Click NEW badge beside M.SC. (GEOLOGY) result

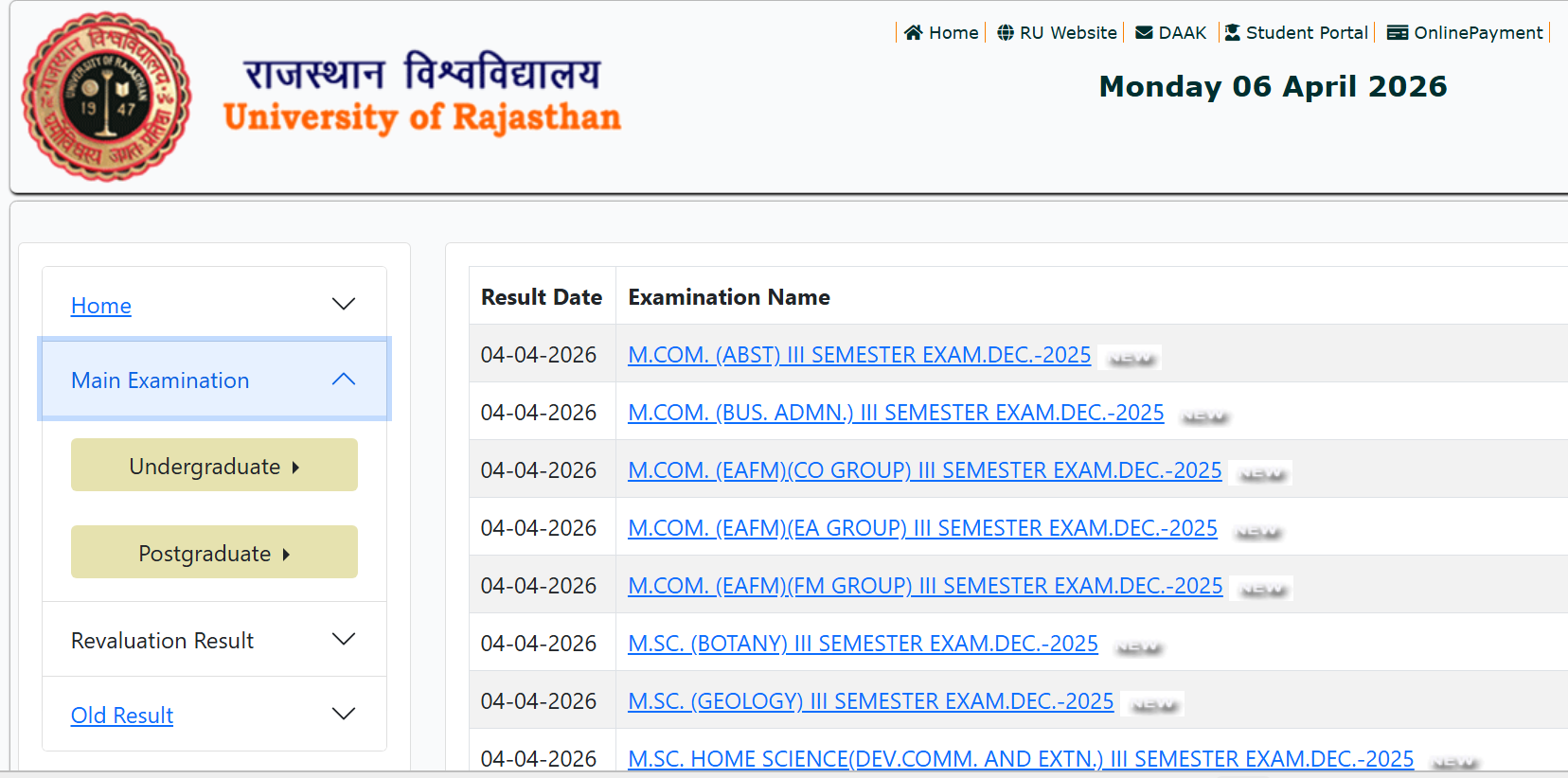coord(1154,704)
